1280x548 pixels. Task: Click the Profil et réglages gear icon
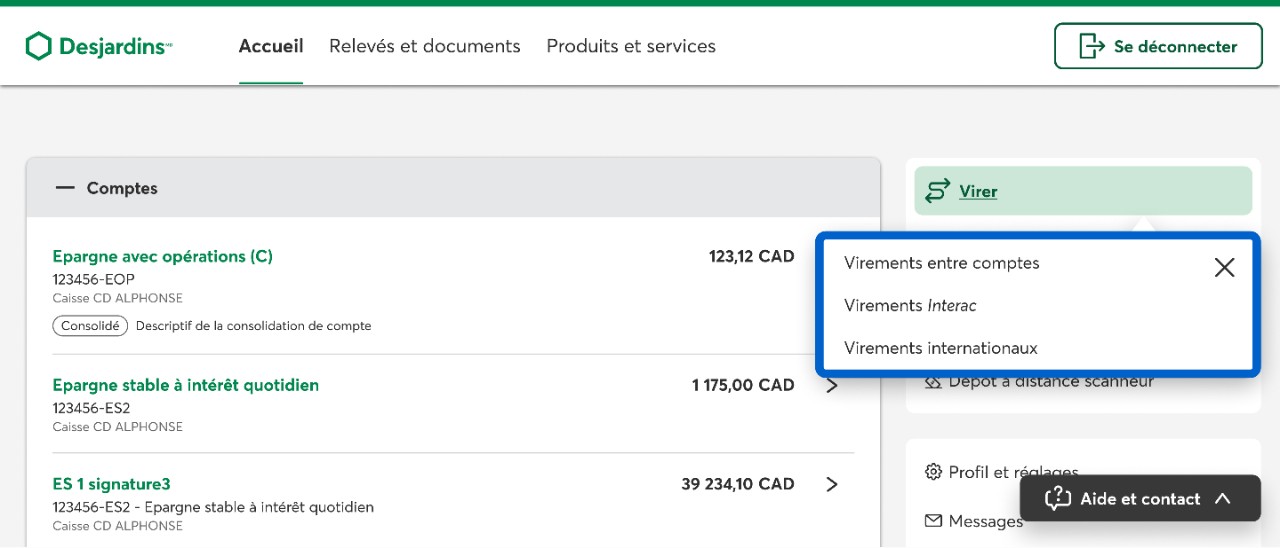coord(933,472)
